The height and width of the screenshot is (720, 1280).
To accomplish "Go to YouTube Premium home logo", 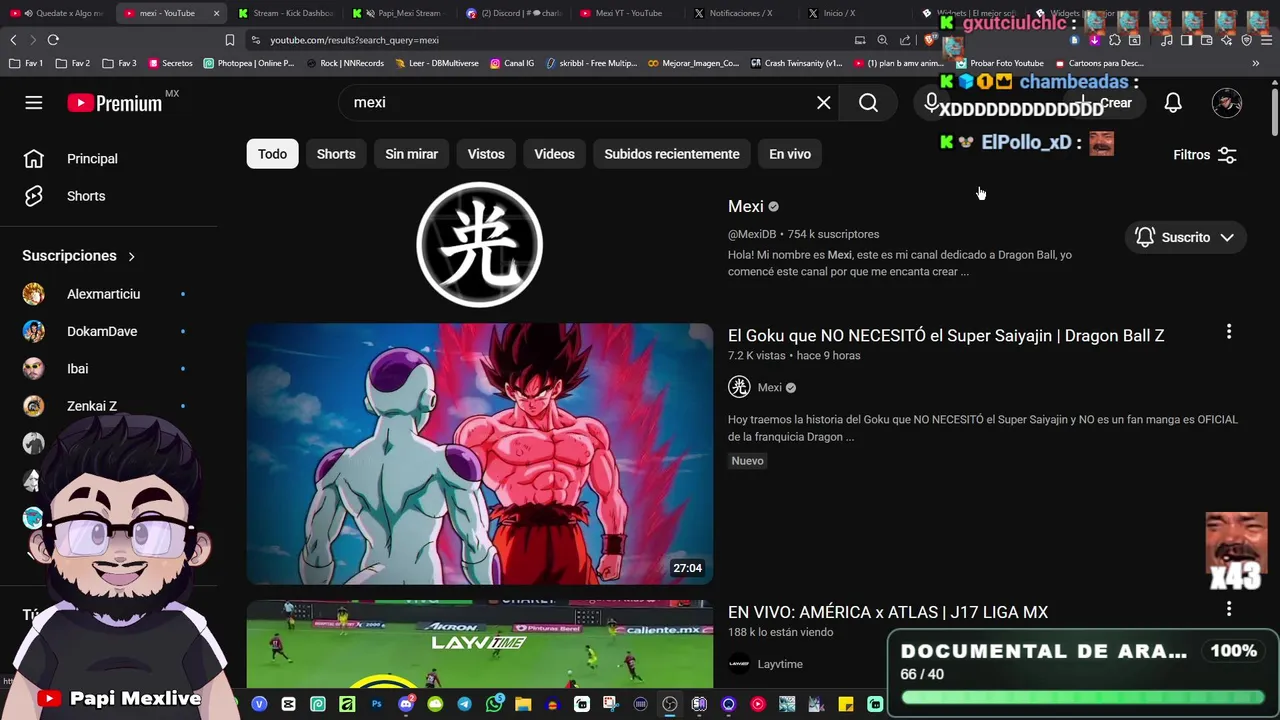I will pos(115,103).
